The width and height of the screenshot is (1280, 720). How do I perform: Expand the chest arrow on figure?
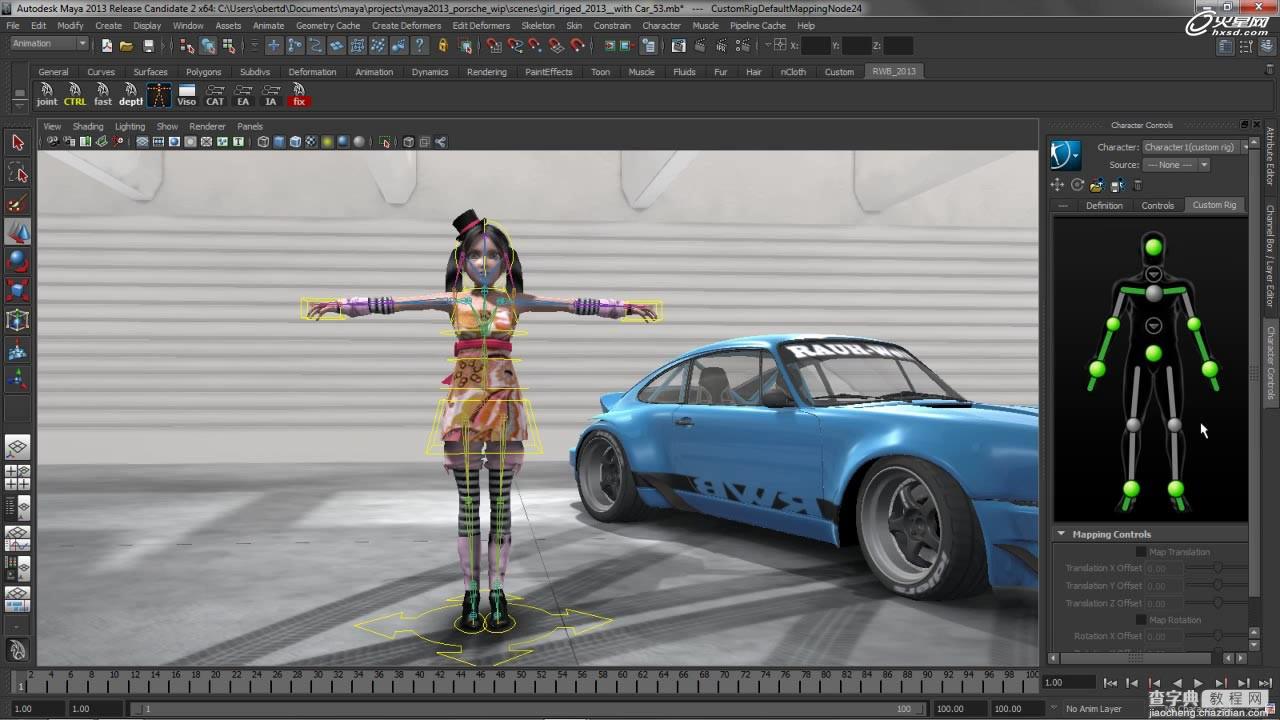point(1153,326)
